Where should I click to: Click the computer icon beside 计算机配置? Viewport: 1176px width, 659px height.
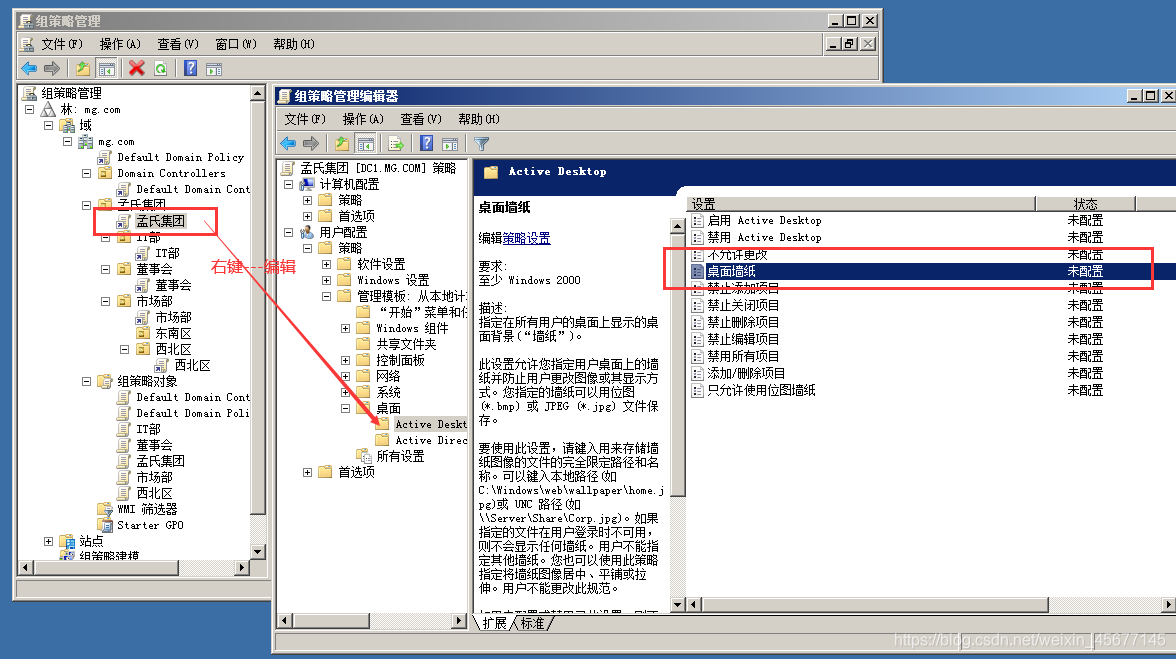click(307, 184)
